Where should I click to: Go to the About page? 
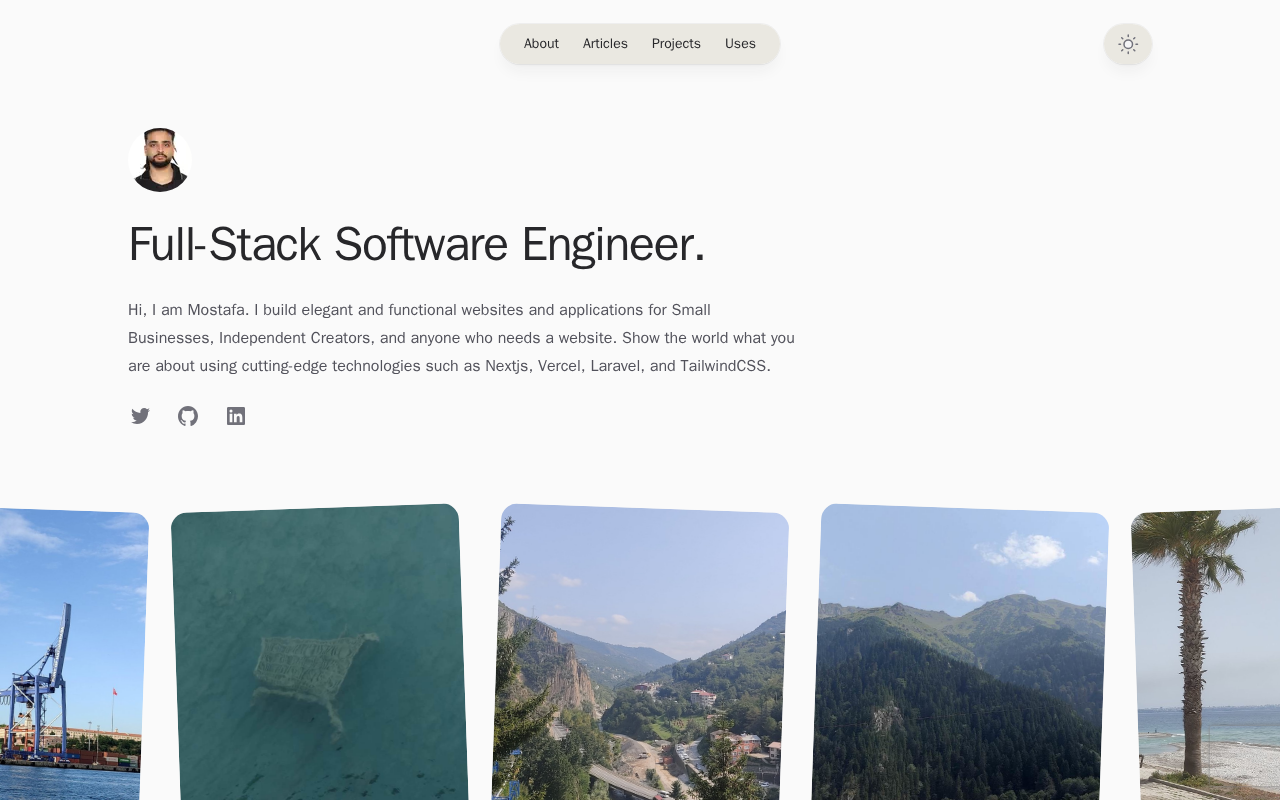coord(541,44)
